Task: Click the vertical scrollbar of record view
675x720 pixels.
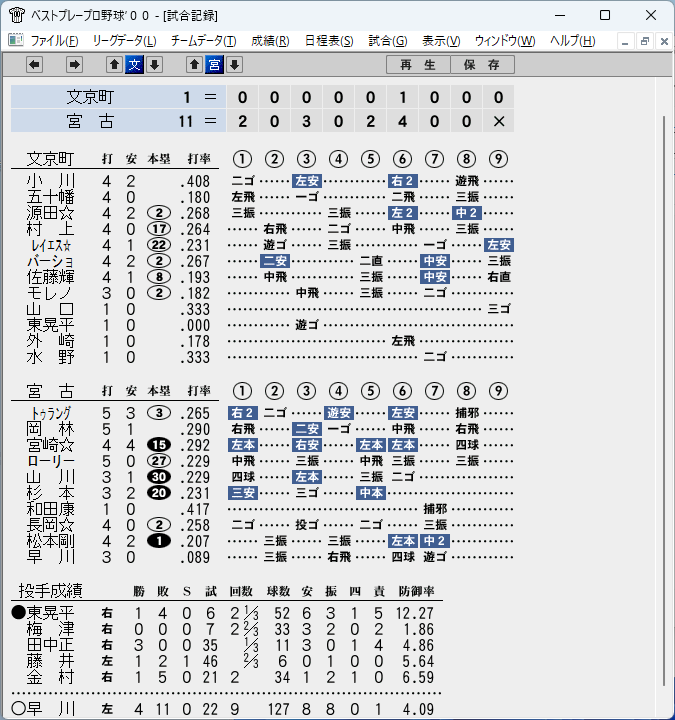Action: coord(664,399)
